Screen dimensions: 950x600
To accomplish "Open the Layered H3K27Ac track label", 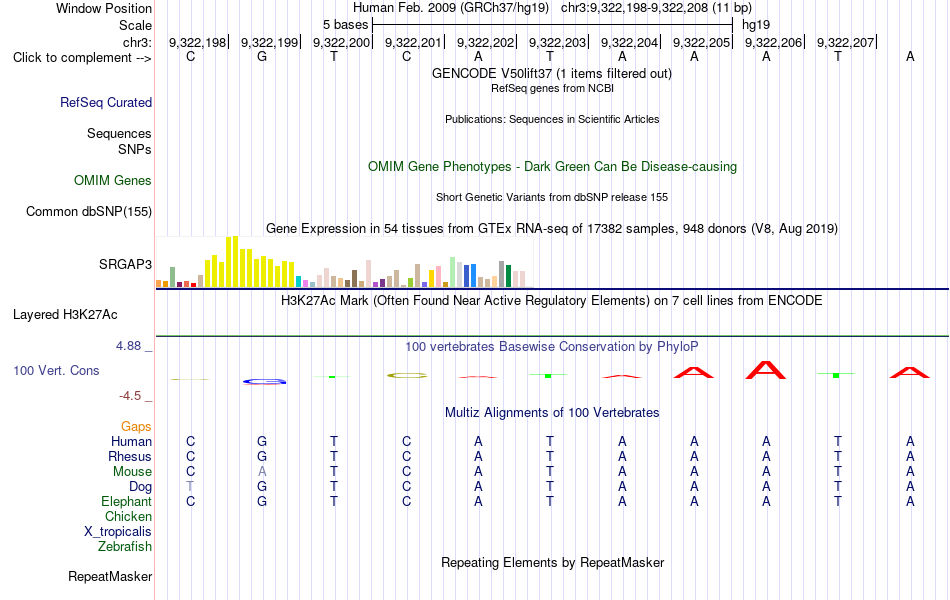I will tap(65, 315).
